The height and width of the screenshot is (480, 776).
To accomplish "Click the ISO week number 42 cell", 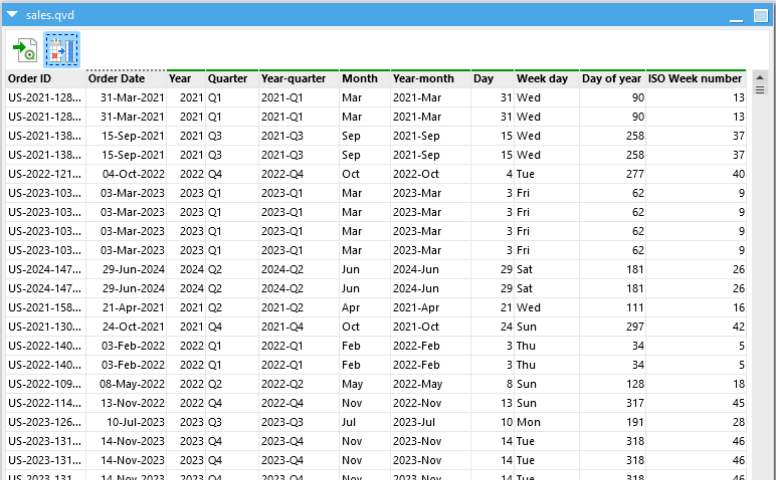I will [x=695, y=327].
